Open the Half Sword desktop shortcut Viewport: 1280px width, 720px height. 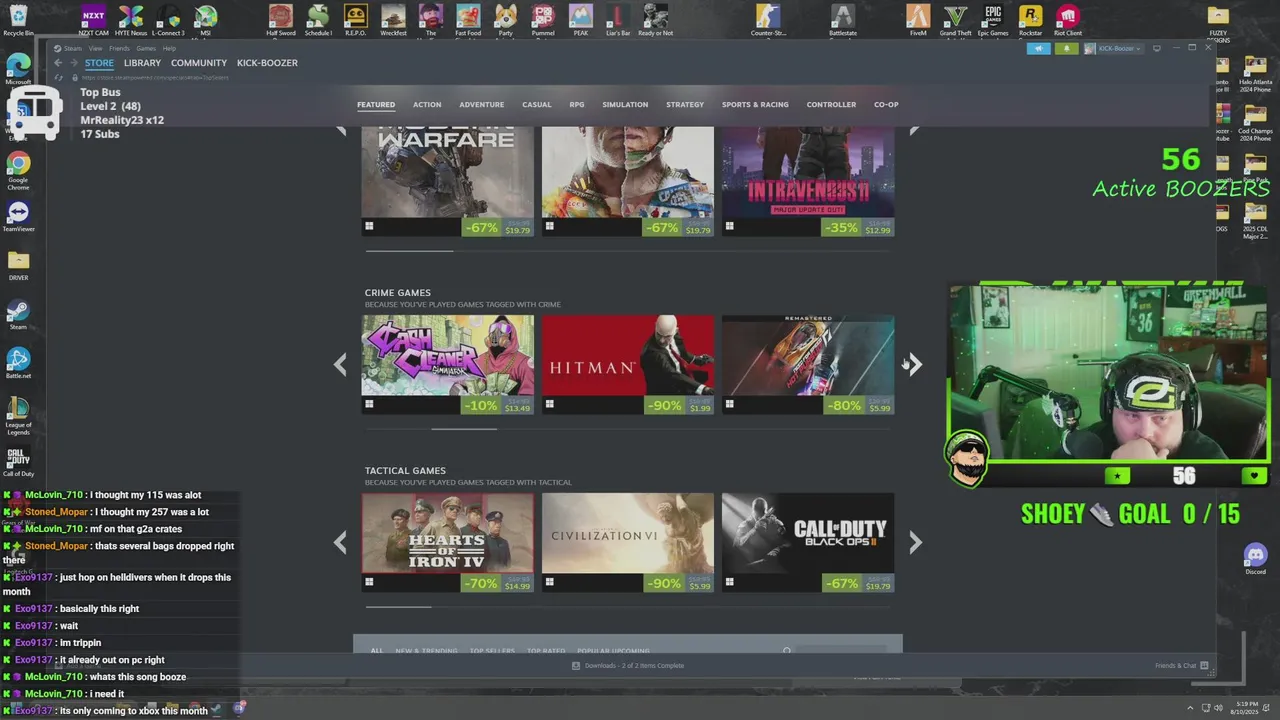point(280,19)
